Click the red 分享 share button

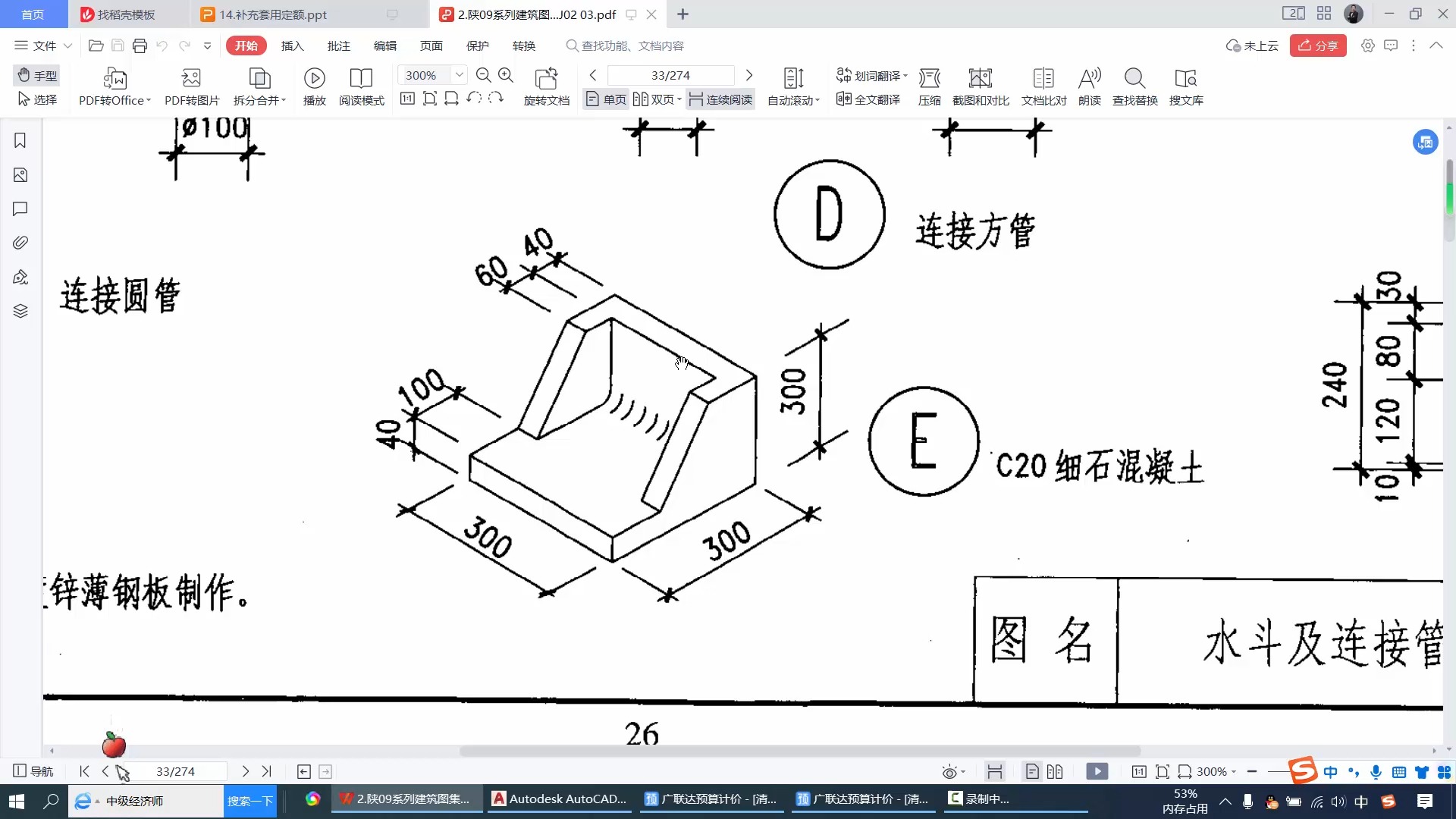pos(1318,45)
